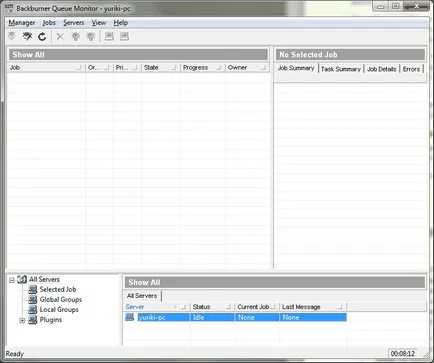Image resolution: width=434 pixels, height=363 pixels.
Task: Click the Local Groups tree icon
Action: click(x=33, y=309)
